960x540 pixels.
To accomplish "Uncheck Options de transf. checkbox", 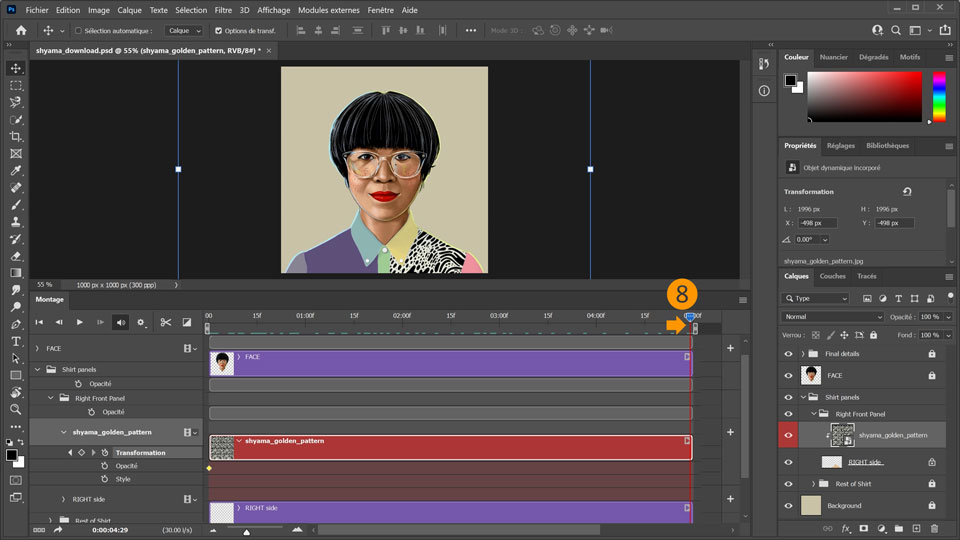I will click(x=219, y=31).
